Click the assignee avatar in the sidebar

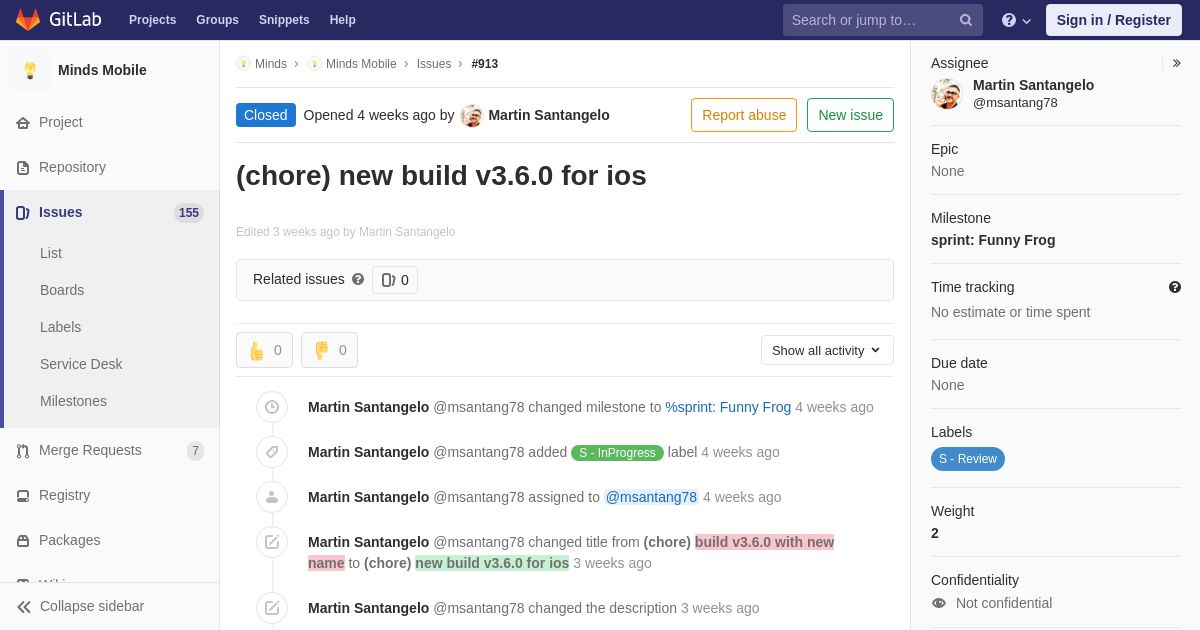946,94
